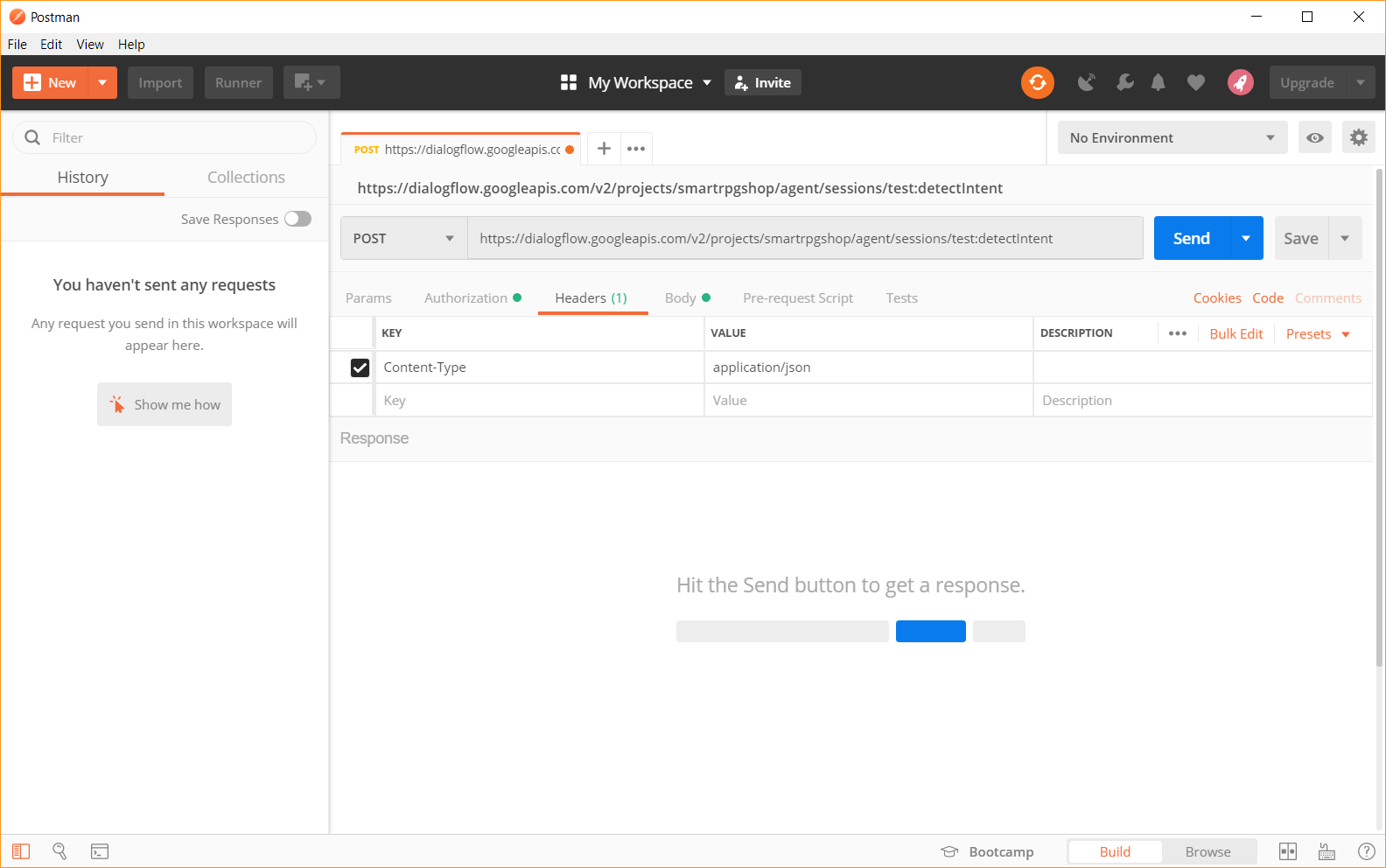The image size is (1386, 868).
Task: Expand the Presets dropdown
Action: pyautogui.click(x=1318, y=333)
